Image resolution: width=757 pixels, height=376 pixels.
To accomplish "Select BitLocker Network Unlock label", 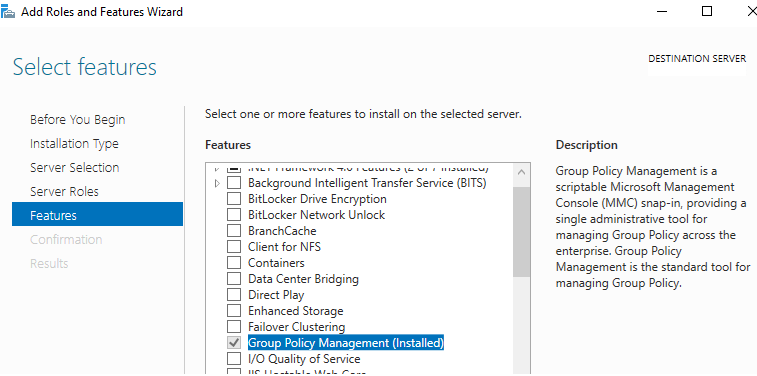I will tap(316, 215).
